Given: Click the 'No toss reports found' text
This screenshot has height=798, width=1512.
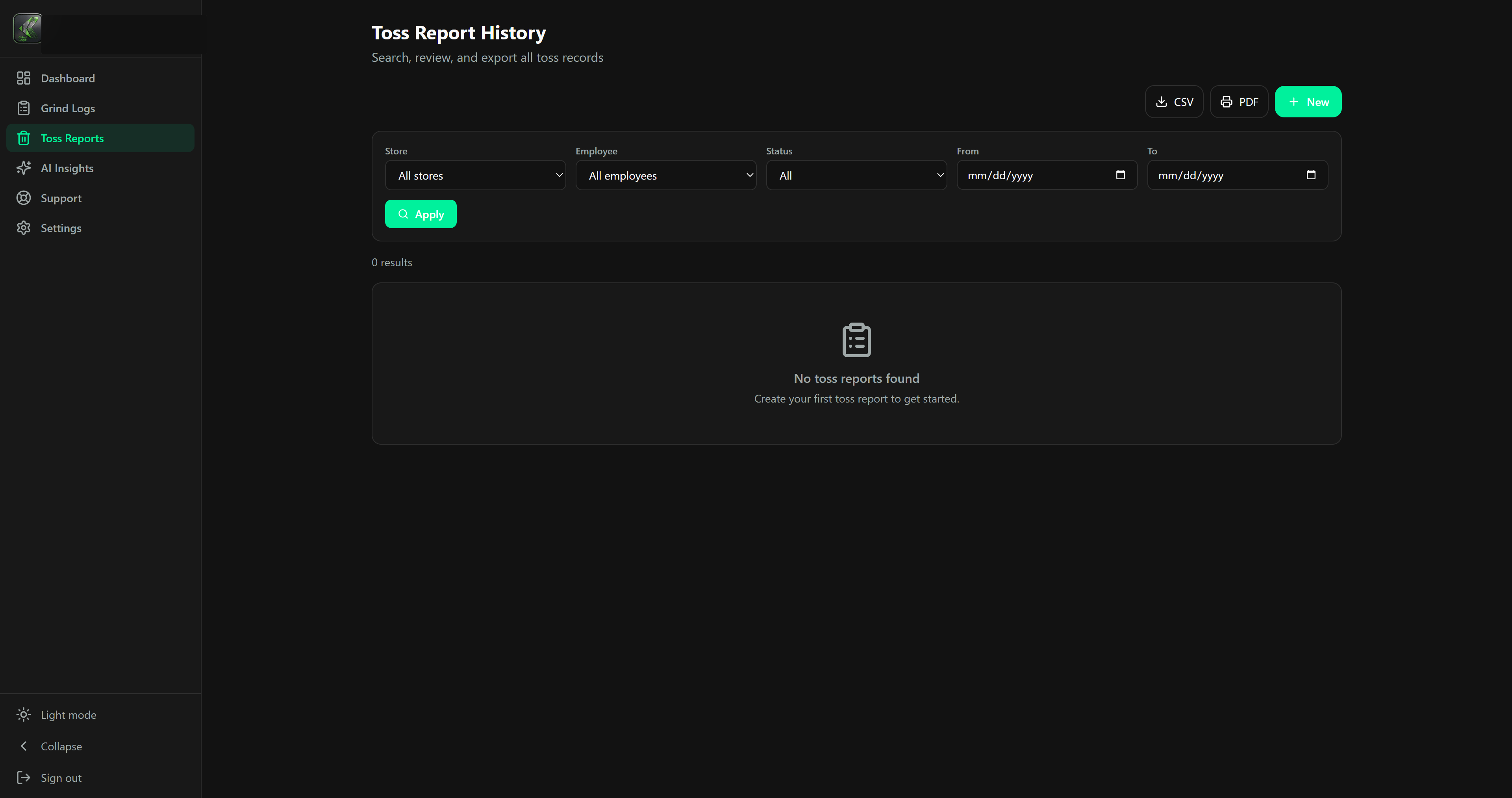Looking at the screenshot, I should point(856,378).
